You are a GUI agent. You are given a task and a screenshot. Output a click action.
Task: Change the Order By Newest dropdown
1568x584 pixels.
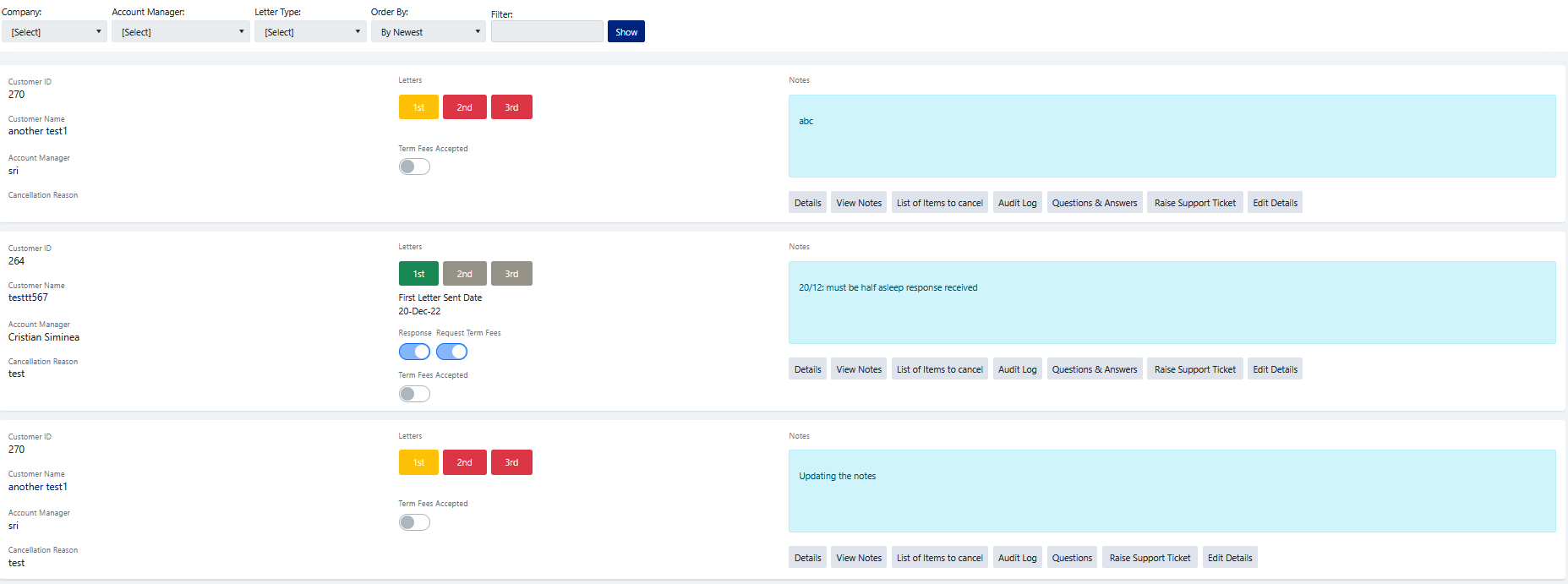(x=429, y=32)
